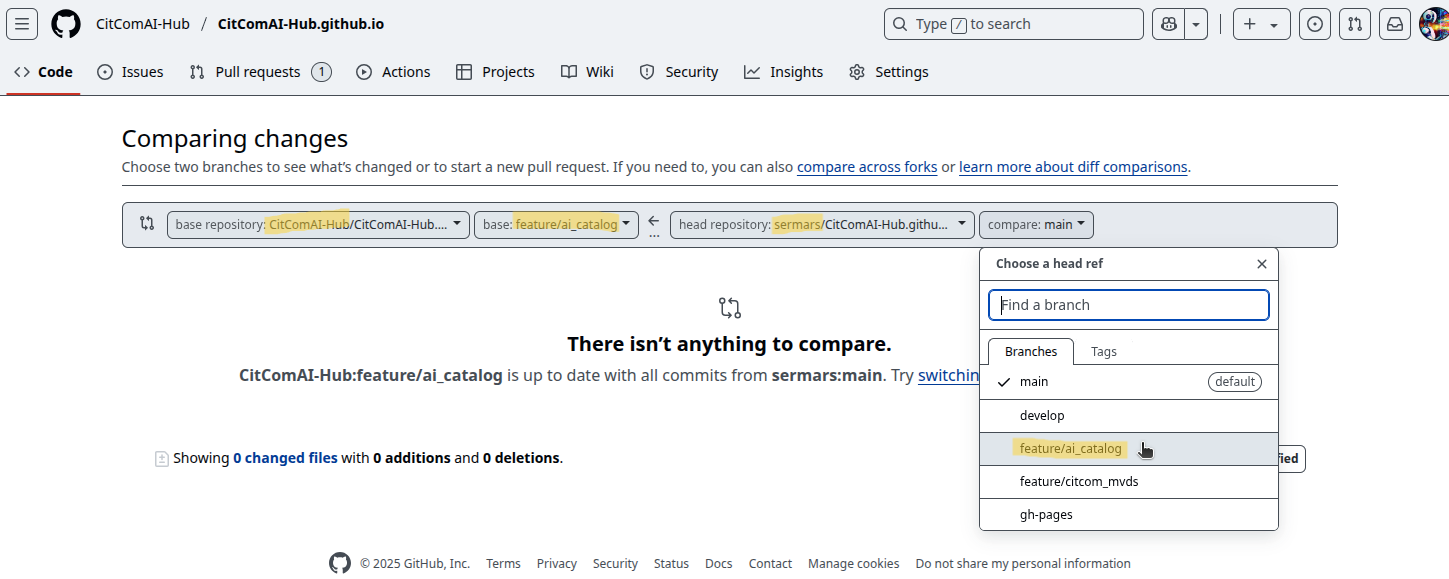This screenshot has width=1449, height=579.
Task: Open the CitComAI-Hub.github.io repository link
Action: point(300,24)
